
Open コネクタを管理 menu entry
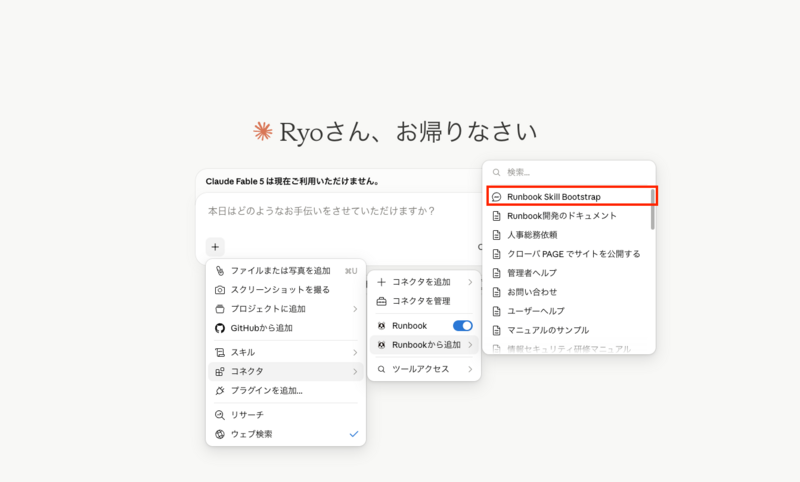click(x=424, y=301)
